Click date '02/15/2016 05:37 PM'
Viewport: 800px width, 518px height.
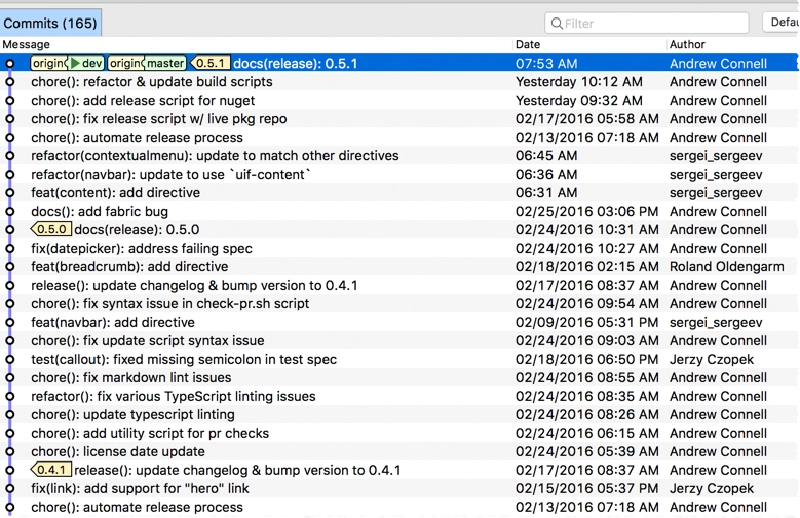pos(587,488)
